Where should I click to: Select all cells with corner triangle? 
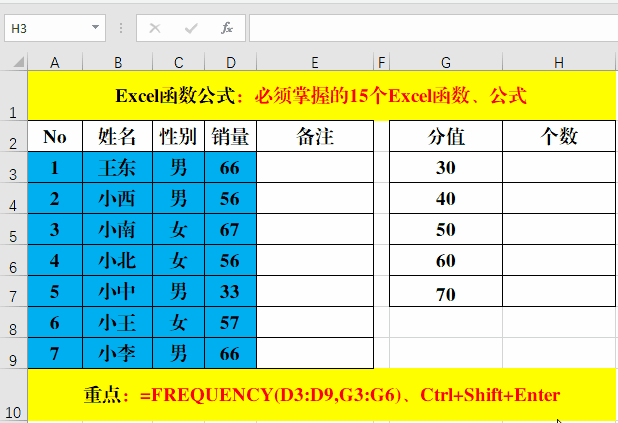(19, 62)
